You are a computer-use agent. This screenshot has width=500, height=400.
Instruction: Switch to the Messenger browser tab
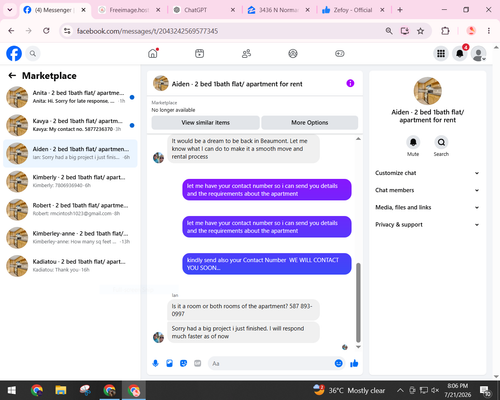click(x=55, y=10)
